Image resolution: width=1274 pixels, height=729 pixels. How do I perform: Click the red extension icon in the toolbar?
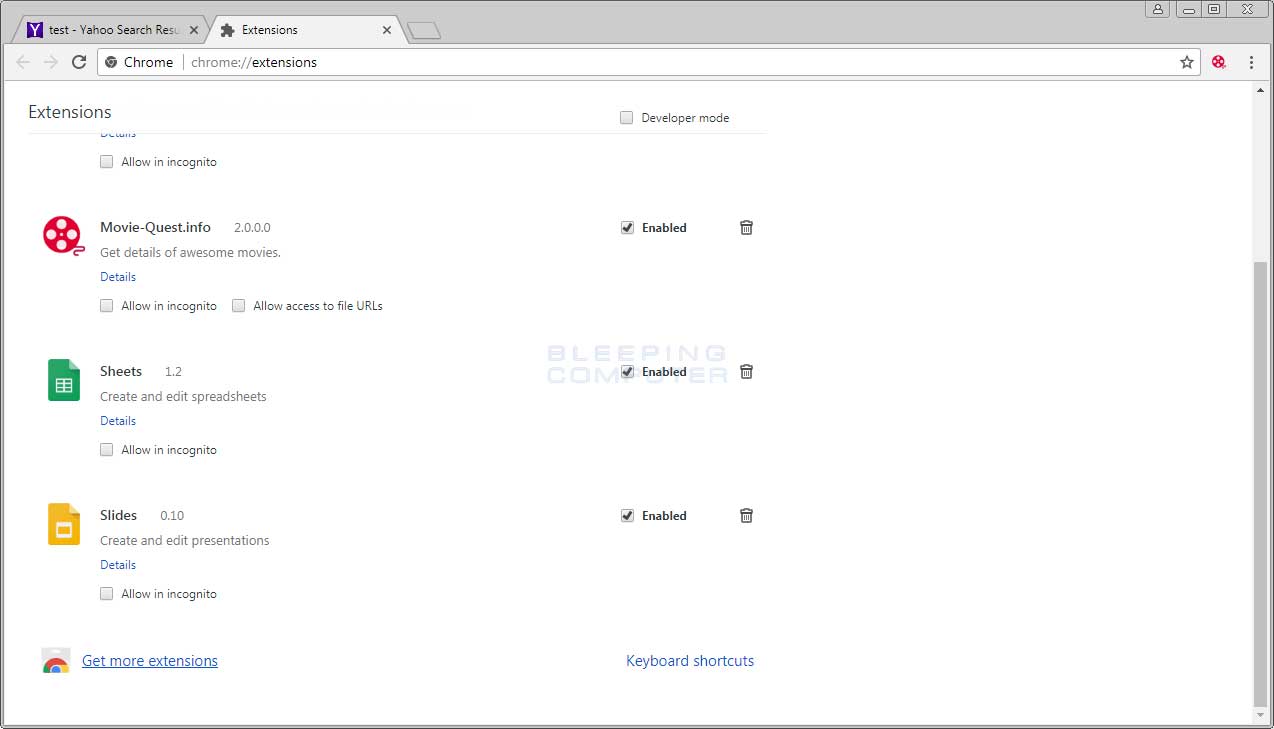(1218, 61)
